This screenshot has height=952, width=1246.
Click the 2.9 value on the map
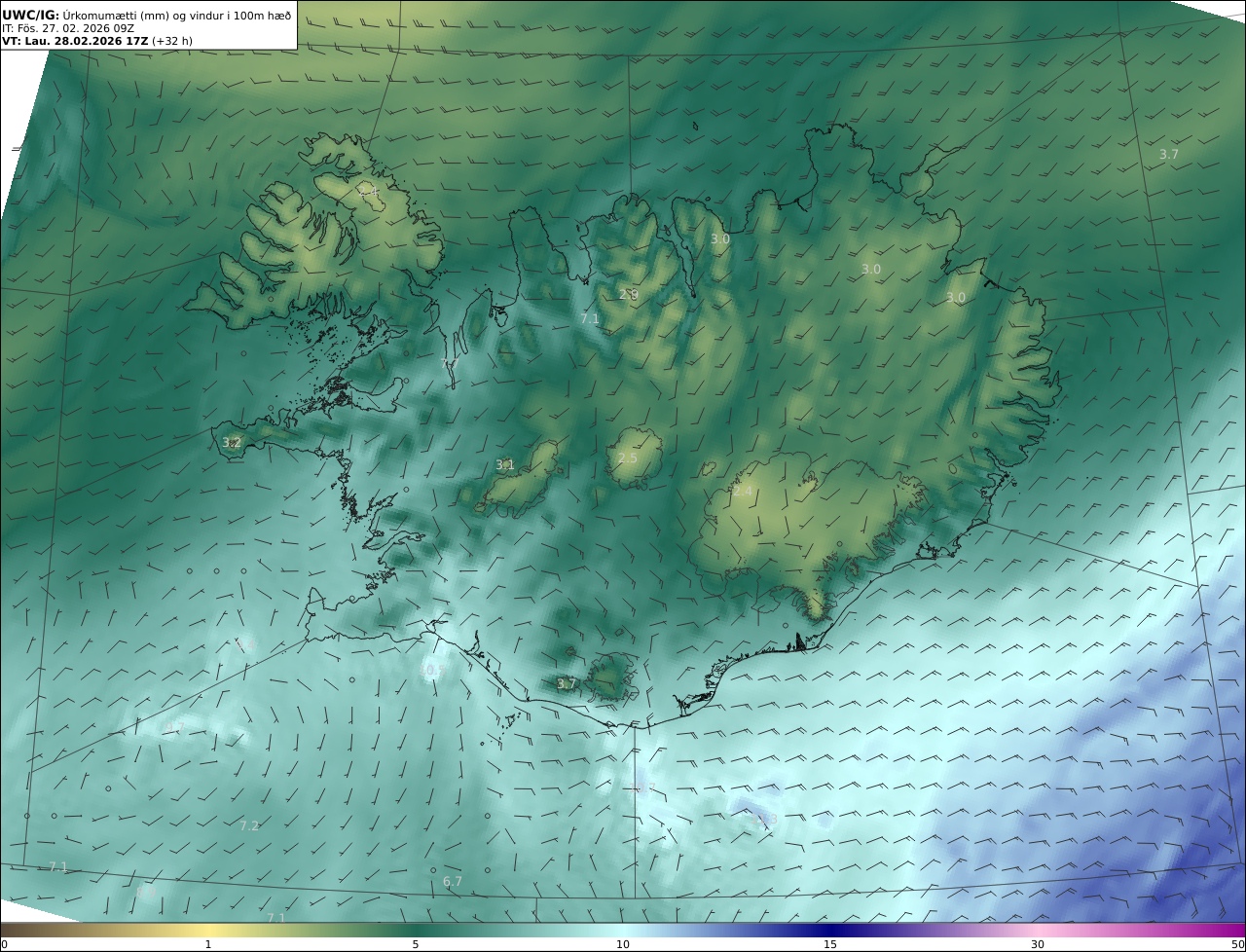(x=629, y=294)
